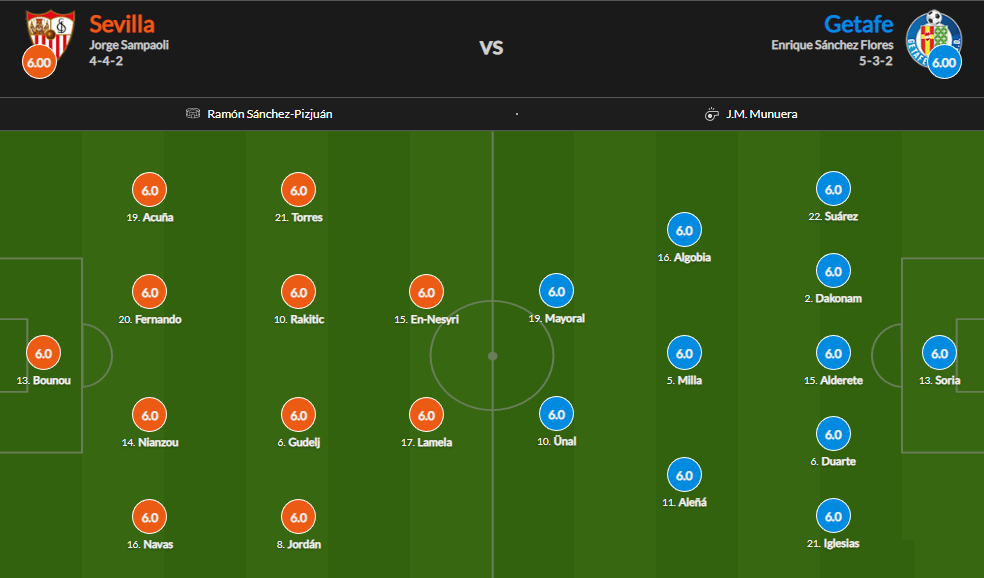Click the Sevilla club crest

pyautogui.click(x=50, y=34)
